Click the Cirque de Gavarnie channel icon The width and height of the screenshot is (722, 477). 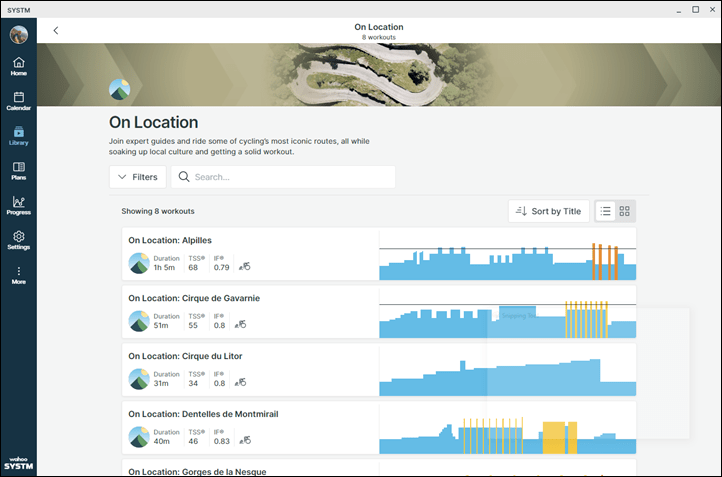[139, 321]
